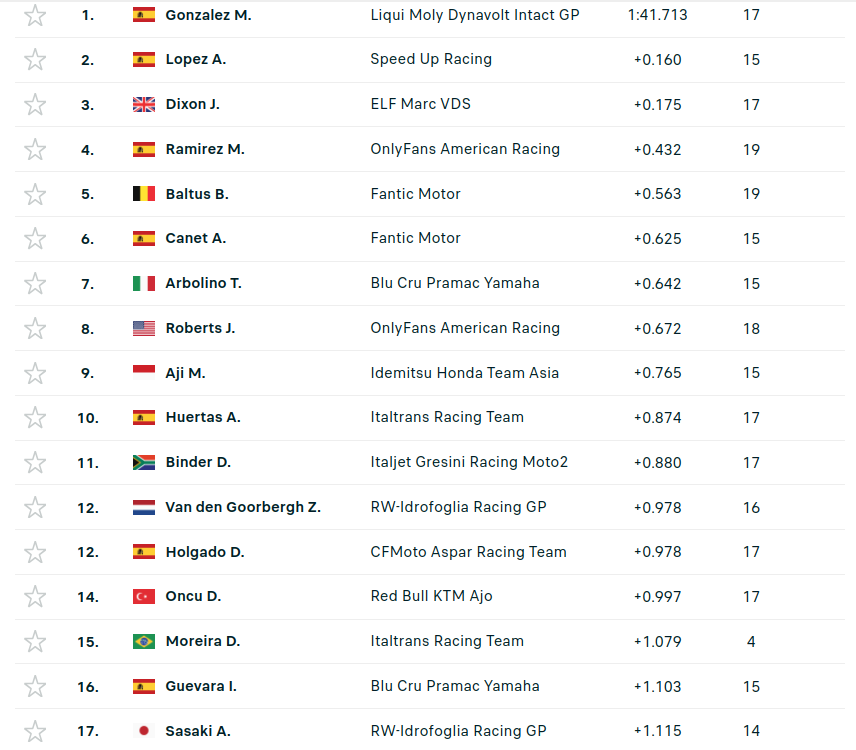Click the star icon for Arbolino T.
This screenshot has height=750, width=856.
35,284
